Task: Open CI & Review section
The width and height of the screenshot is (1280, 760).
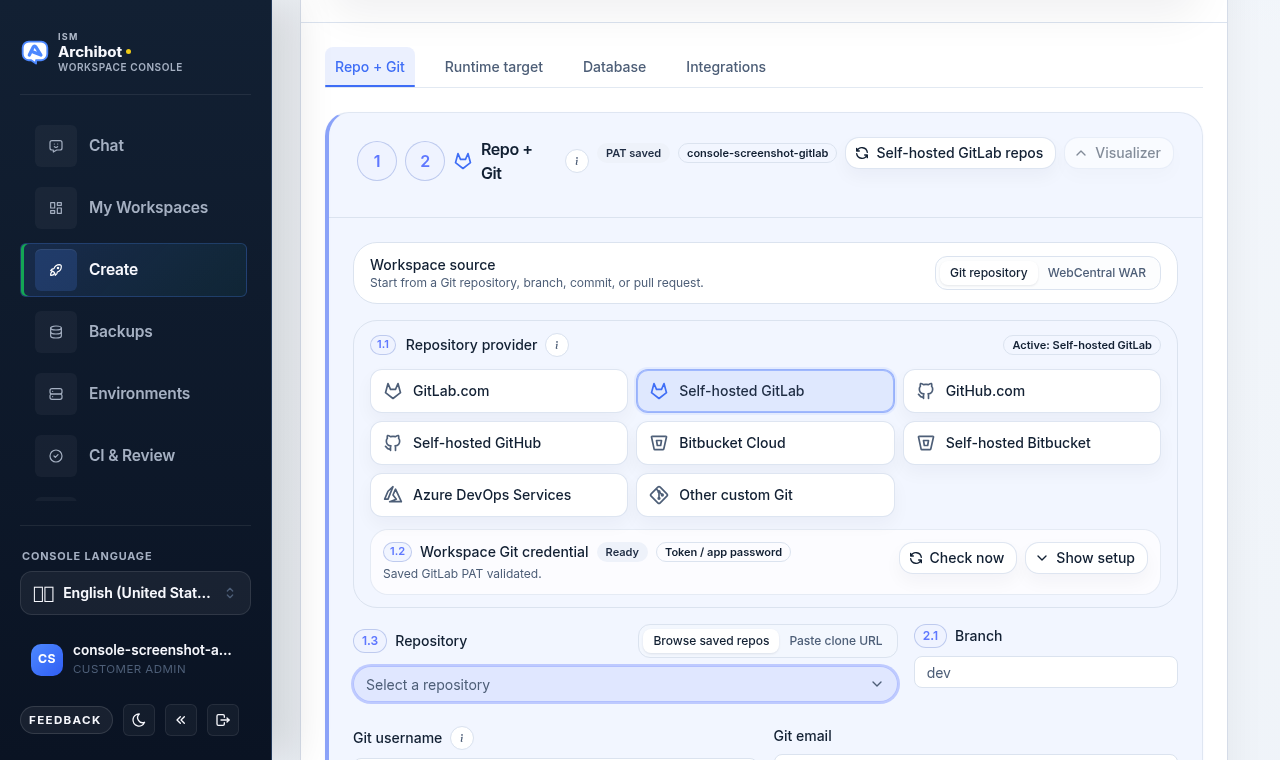Action: 134,455
